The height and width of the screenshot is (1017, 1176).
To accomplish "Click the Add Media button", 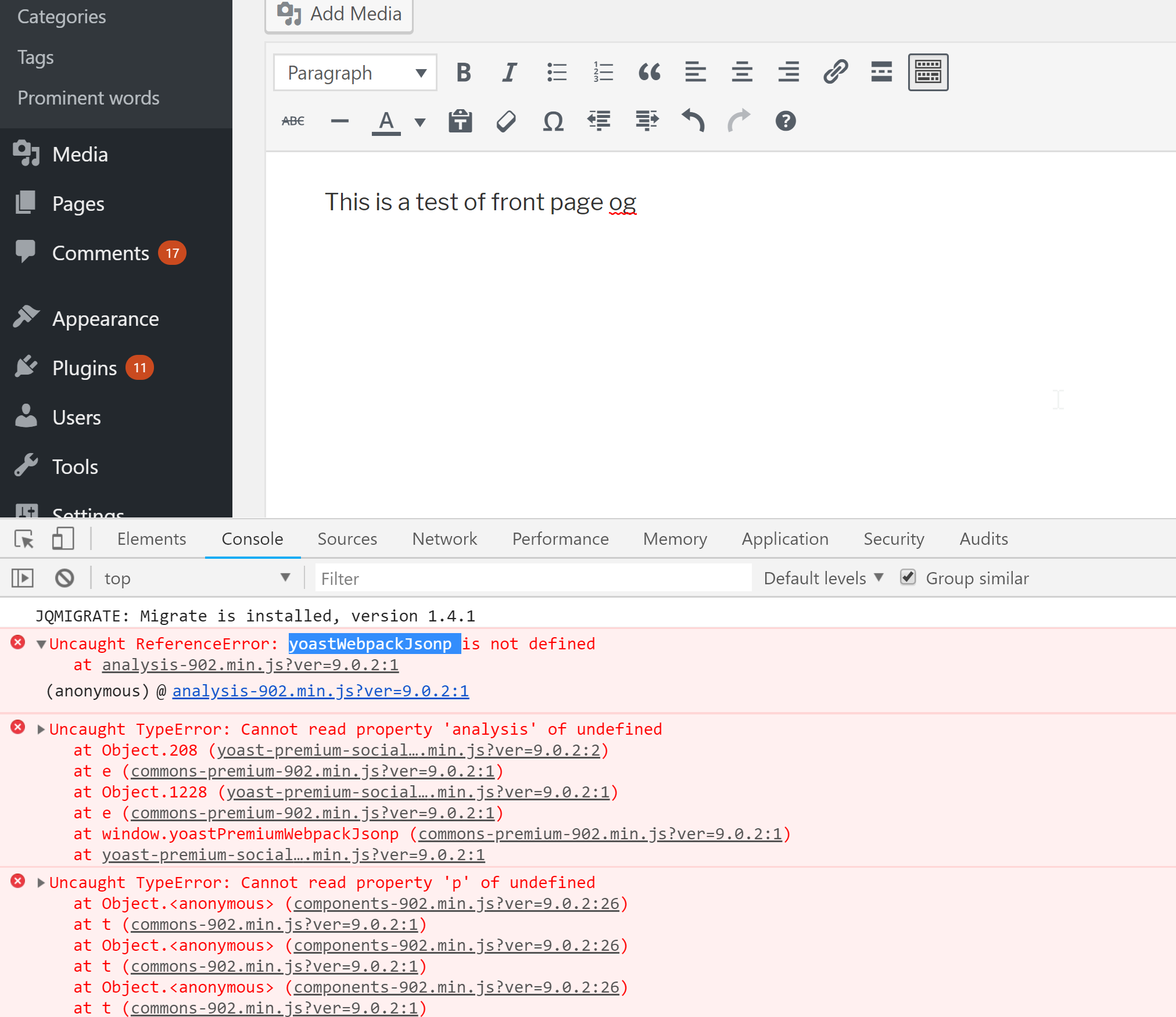I will pyautogui.click(x=339, y=15).
